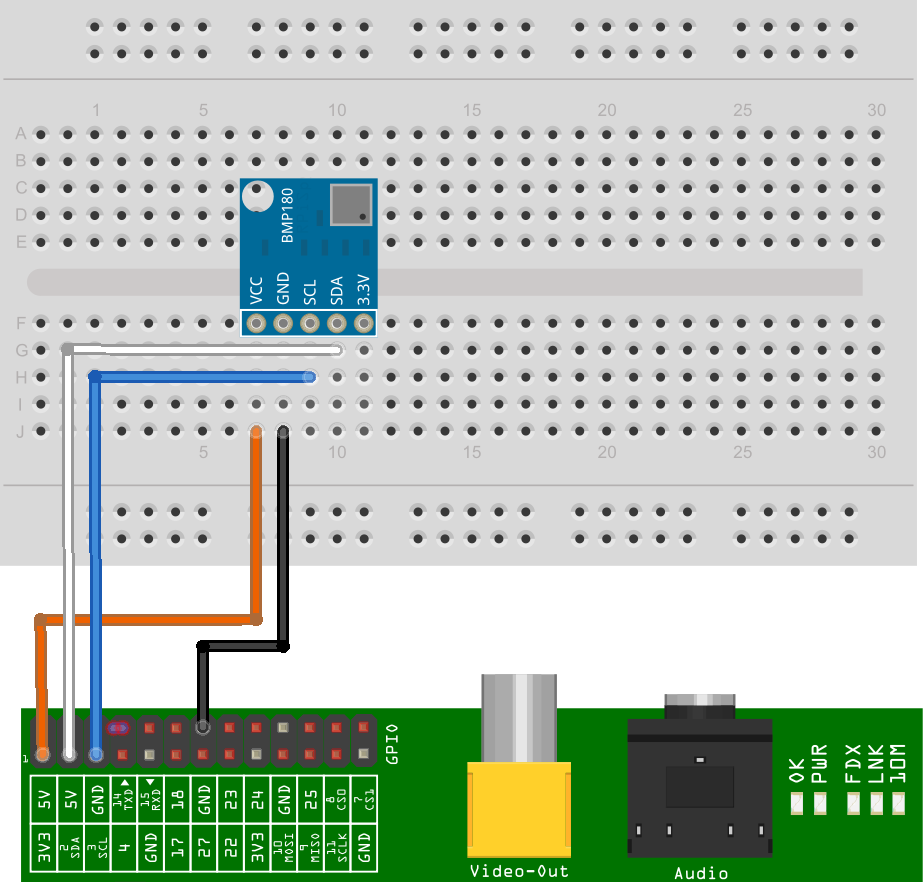Select the SDA pin of the sensor
The width and height of the screenshot is (923, 882).
point(336,321)
